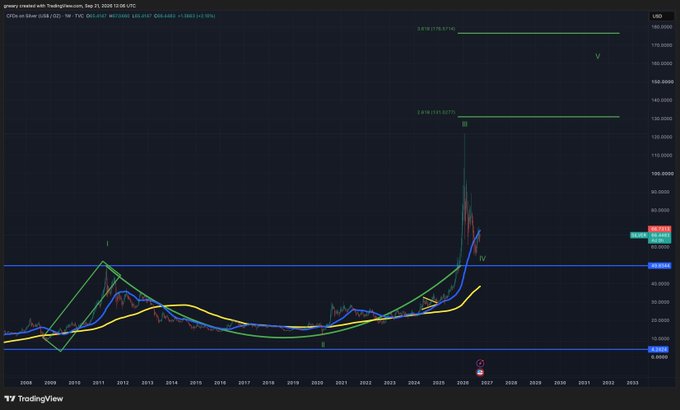
Task: Open the USD currency selector
Action: click(657, 16)
